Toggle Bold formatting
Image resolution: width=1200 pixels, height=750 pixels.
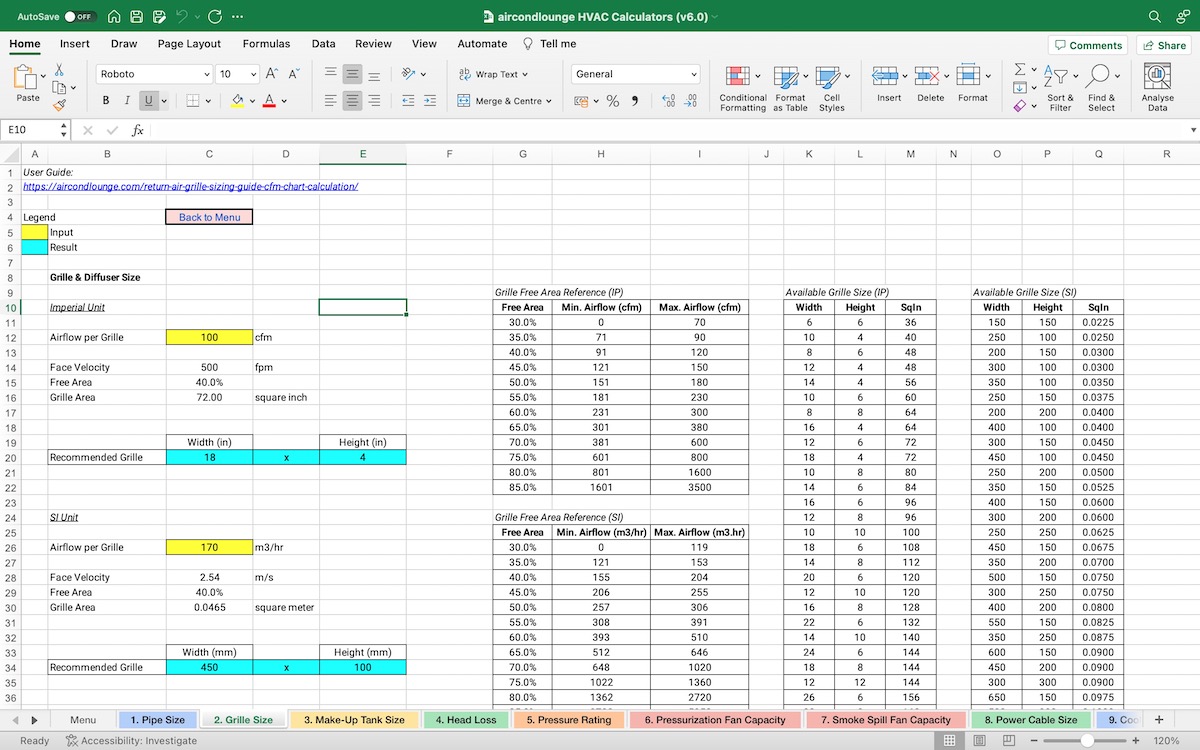tap(106, 101)
